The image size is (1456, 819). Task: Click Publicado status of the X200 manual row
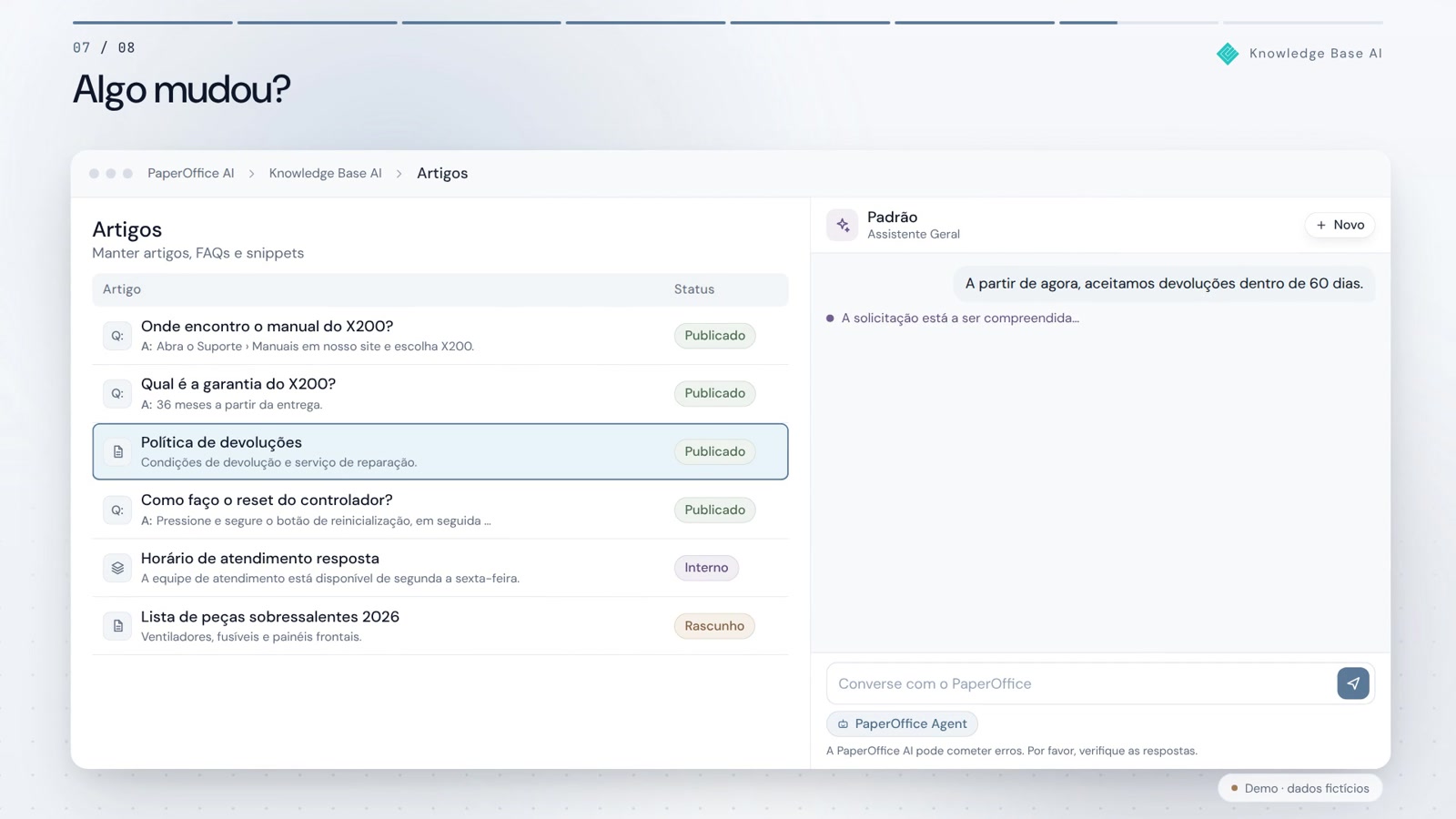(x=714, y=336)
